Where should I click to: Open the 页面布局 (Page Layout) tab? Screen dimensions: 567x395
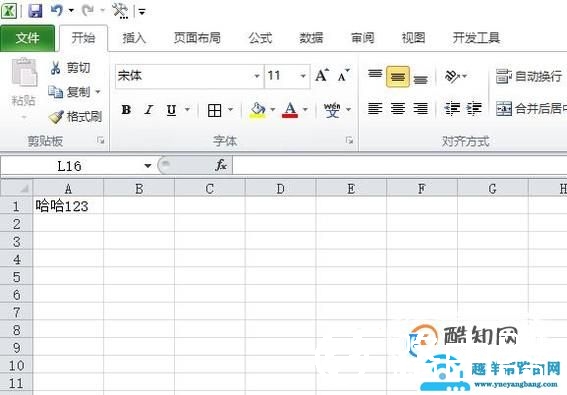tap(197, 38)
